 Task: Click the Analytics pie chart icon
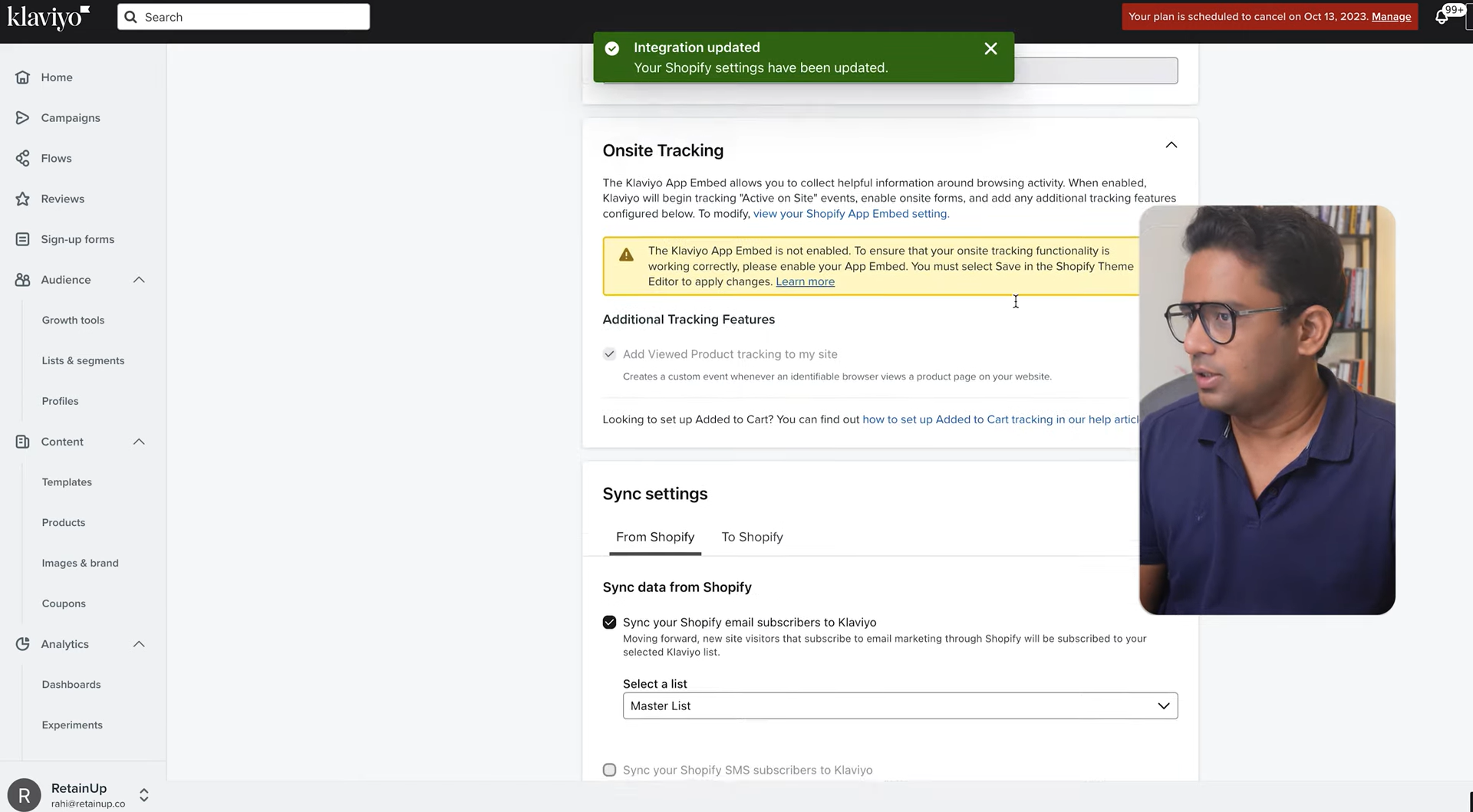click(23, 644)
